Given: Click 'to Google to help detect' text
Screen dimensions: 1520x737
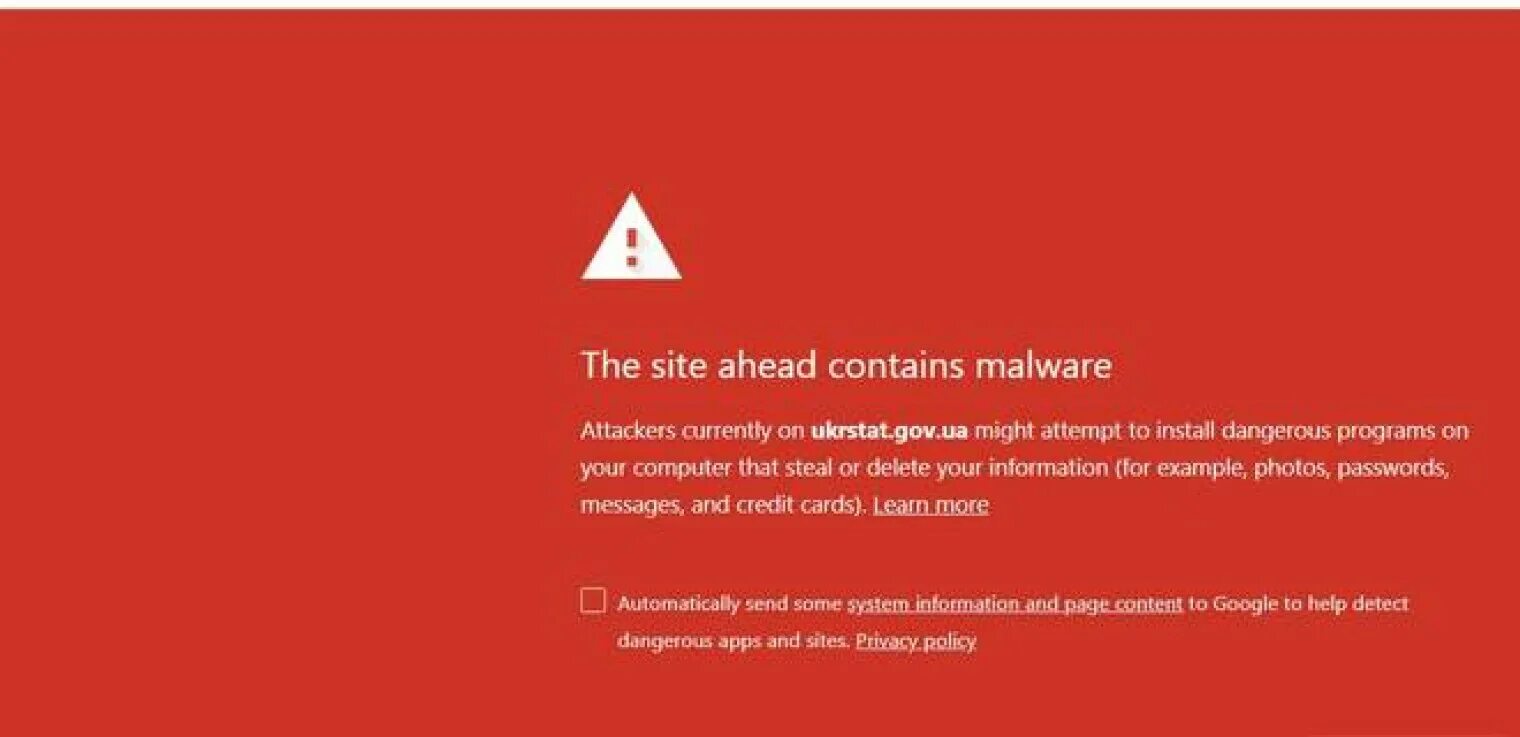Looking at the screenshot, I should point(1298,604).
